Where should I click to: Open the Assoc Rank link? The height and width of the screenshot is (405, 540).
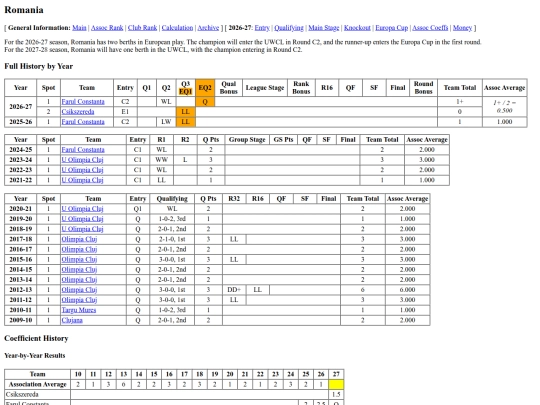coord(107,28)
